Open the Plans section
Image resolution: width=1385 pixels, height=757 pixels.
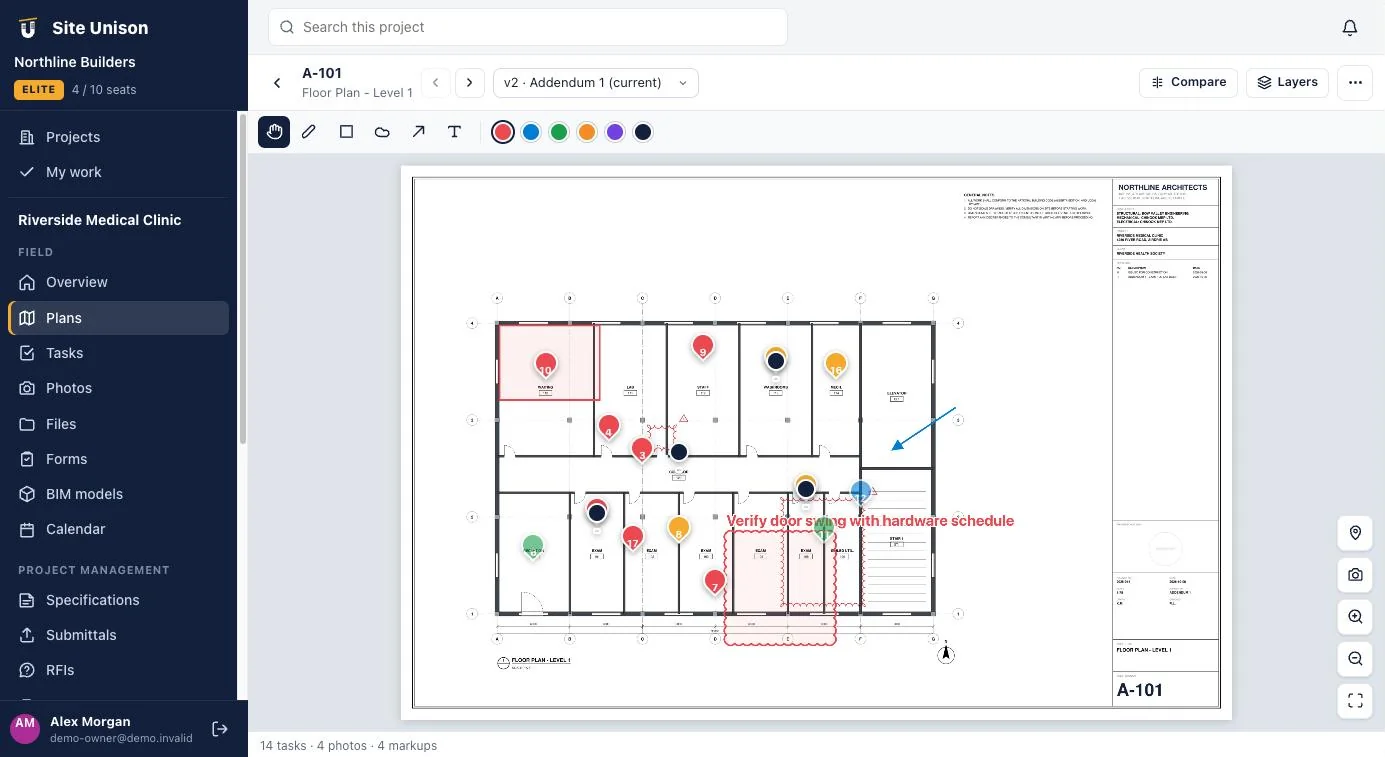pyautogui.click(x=118, y=318)
